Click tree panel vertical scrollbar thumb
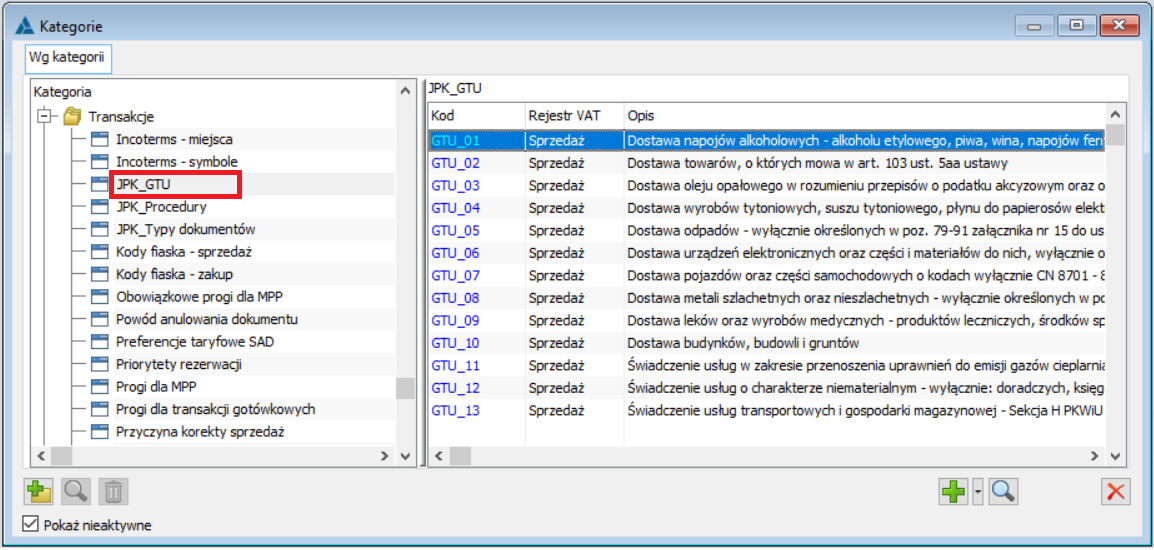Screen dimensions: 1154x550 point(405,388)
